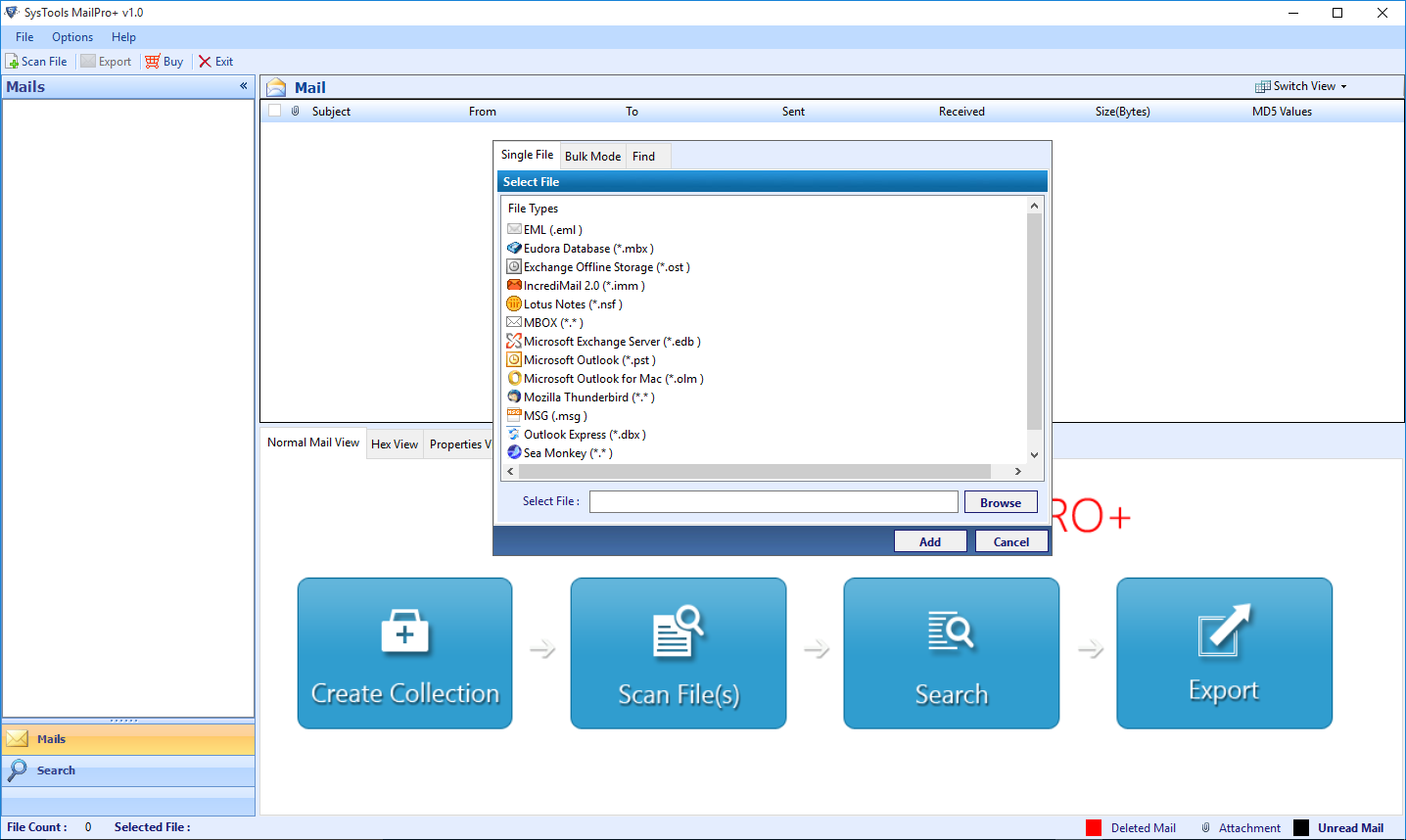Image resolution: width=1406 pixels, height=840 pixels.
Task: Select the Sea Monkey icon
Action: click(514, 452)
